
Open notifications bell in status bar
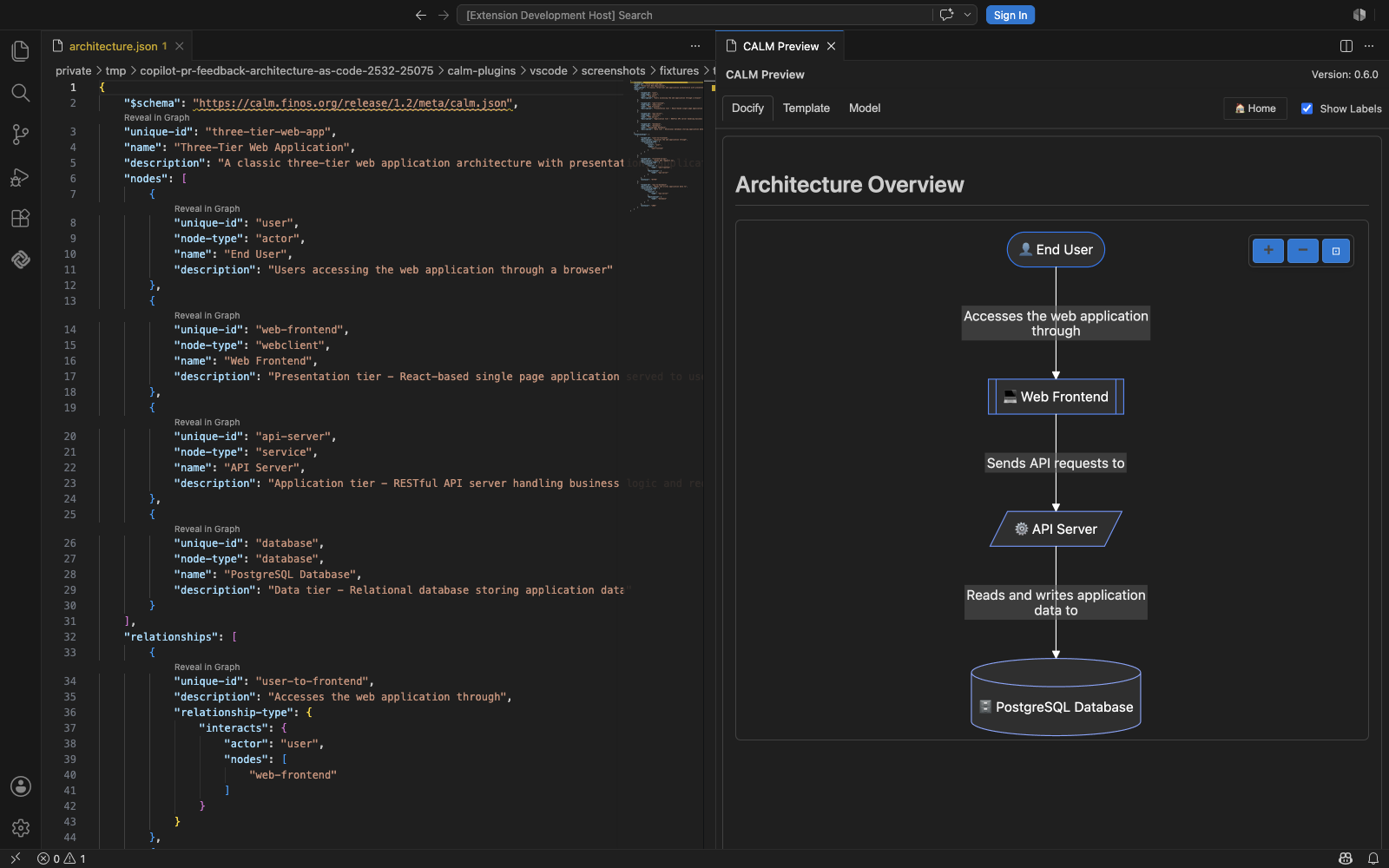tap(1373, 858)
